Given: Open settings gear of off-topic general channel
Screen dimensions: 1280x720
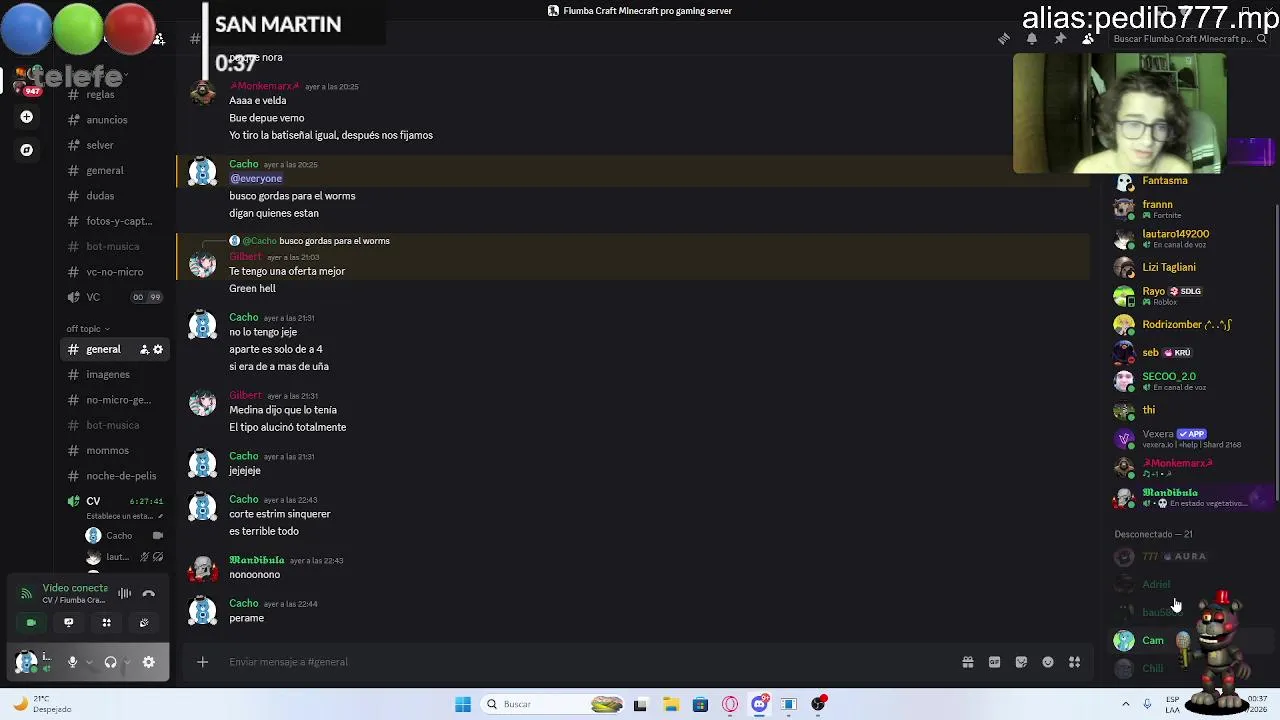Looking at the screenshot, I should click(x=158, y=349).
